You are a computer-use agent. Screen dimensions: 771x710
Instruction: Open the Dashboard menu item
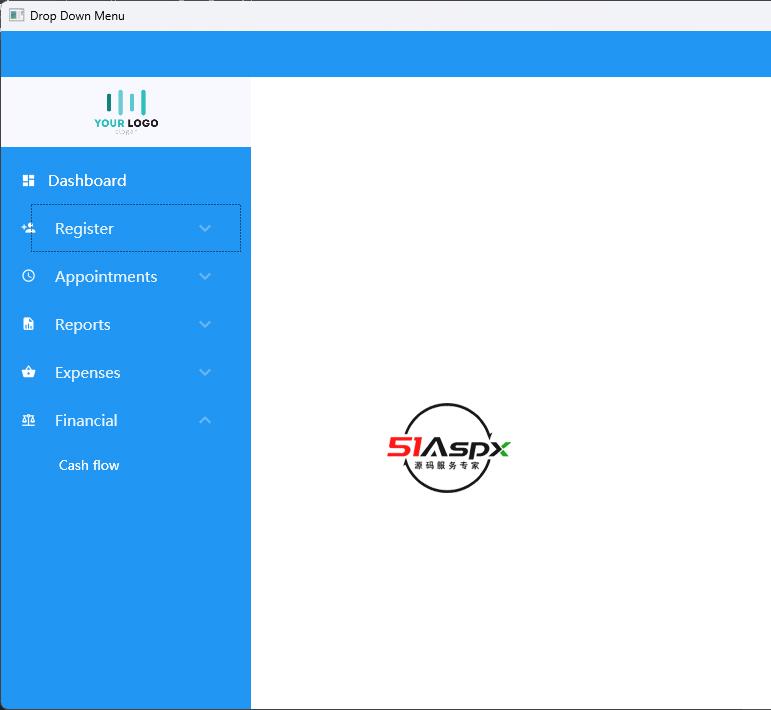click(87, 180)
